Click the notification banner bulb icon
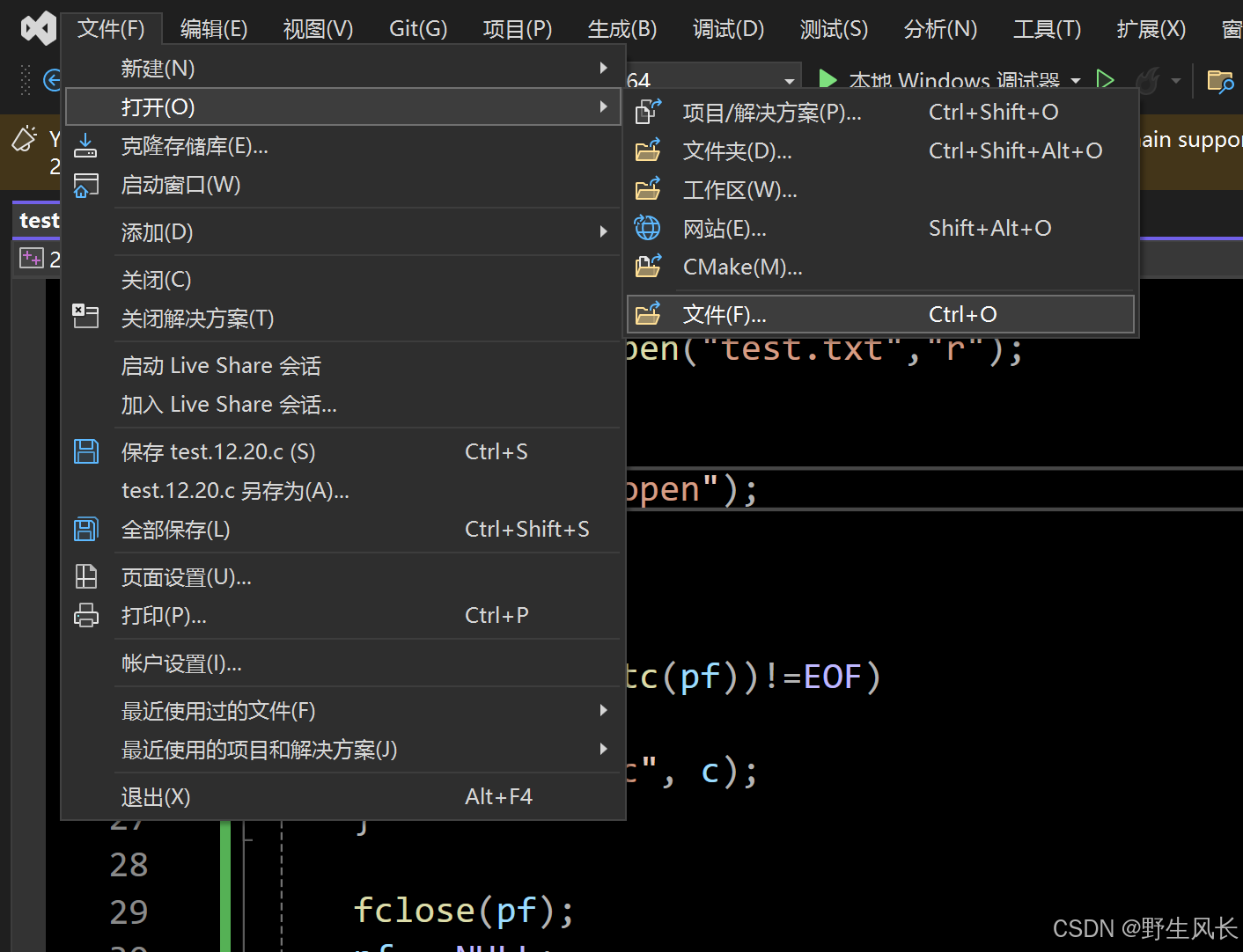This screenshot has width=1243, height=952. [x=25, y=139]
